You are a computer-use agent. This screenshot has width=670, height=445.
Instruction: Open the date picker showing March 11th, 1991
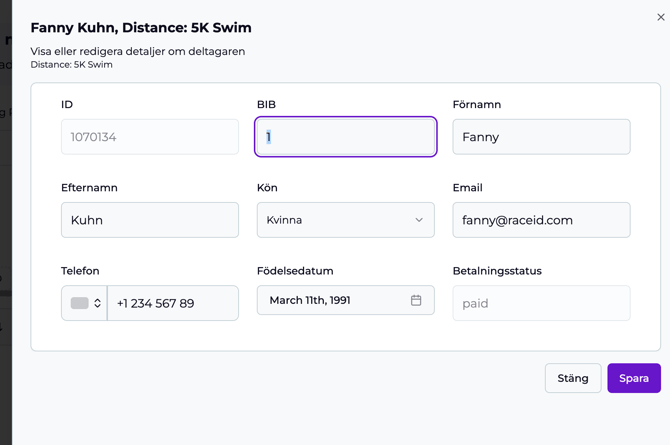[x=335, y=300]
